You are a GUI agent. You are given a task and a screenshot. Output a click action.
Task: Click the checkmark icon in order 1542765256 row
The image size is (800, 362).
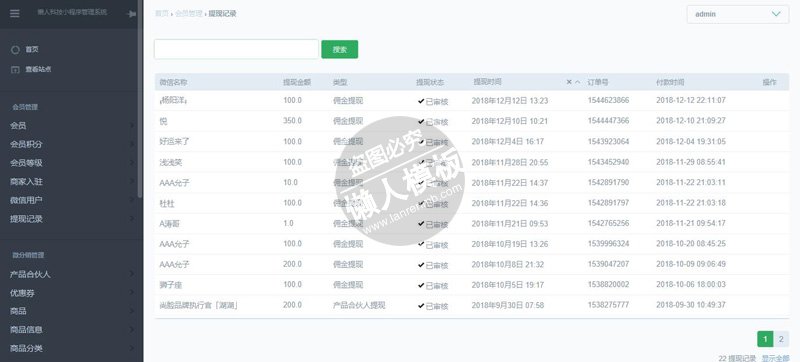click(421, 223)
